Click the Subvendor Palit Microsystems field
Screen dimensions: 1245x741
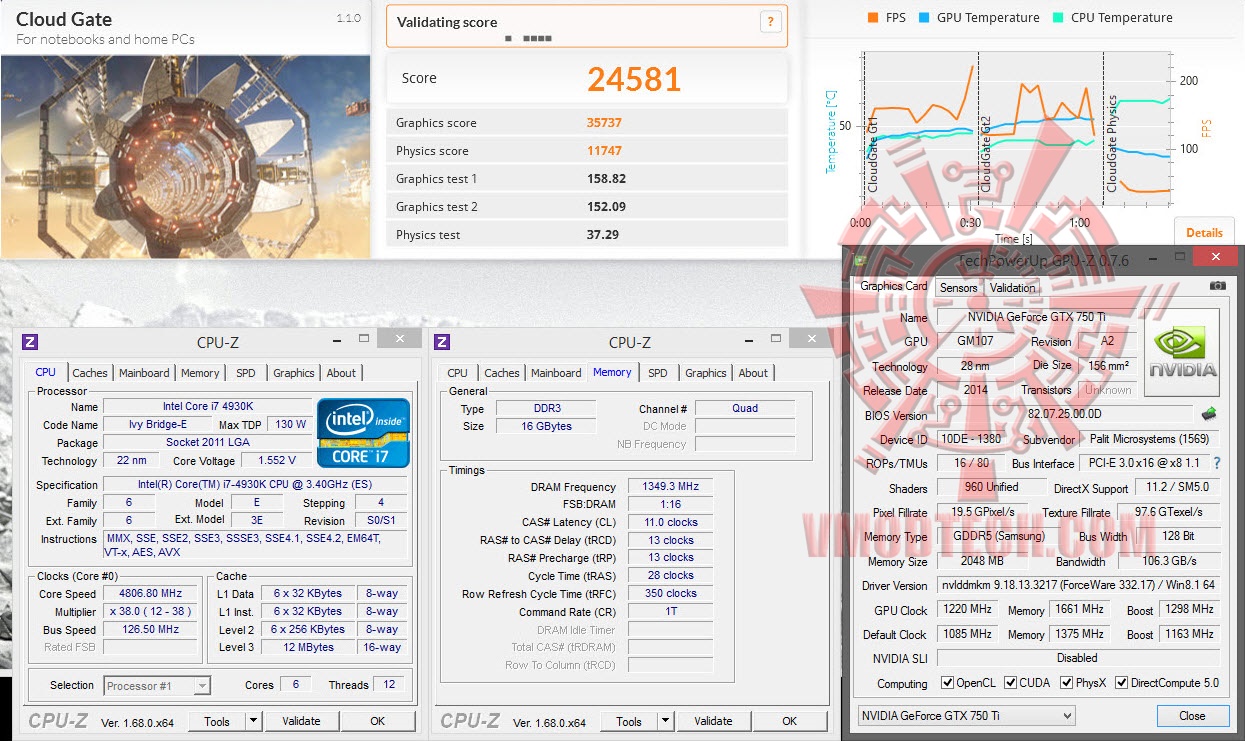coord(1150,439)
